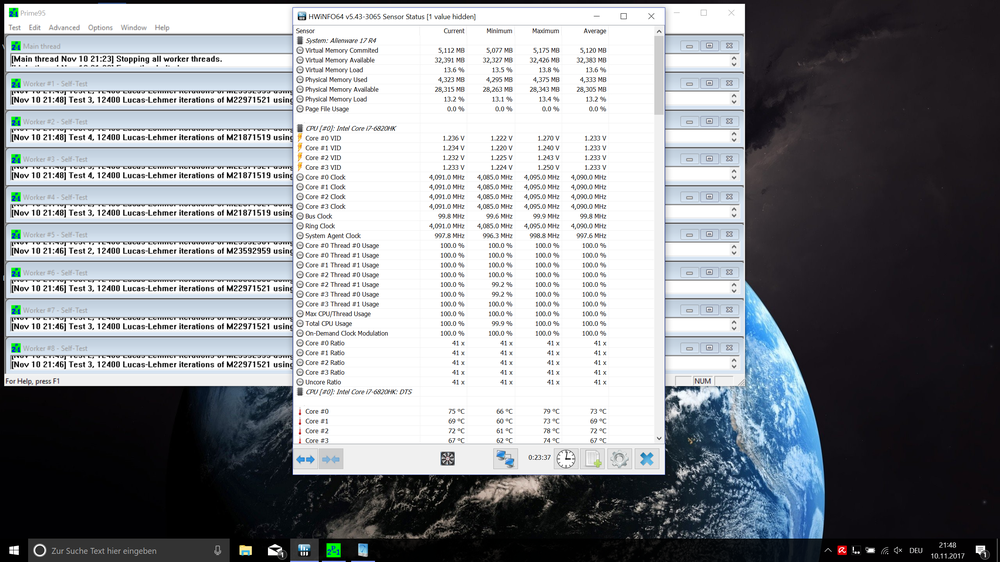Select the System Alienware 17 R4 group row

(341, 41)
